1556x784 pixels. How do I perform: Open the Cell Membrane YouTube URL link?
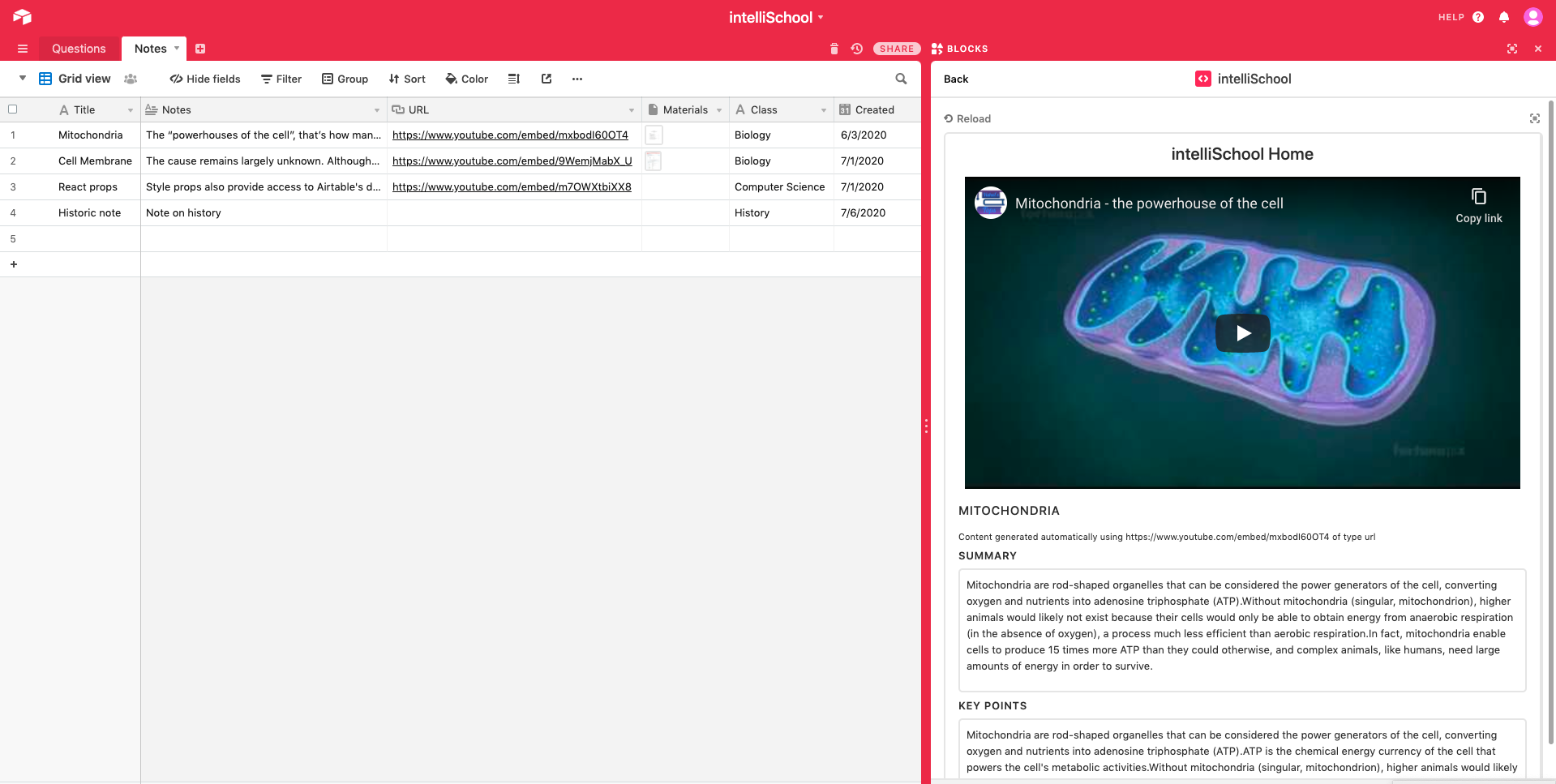pos(512,161)
